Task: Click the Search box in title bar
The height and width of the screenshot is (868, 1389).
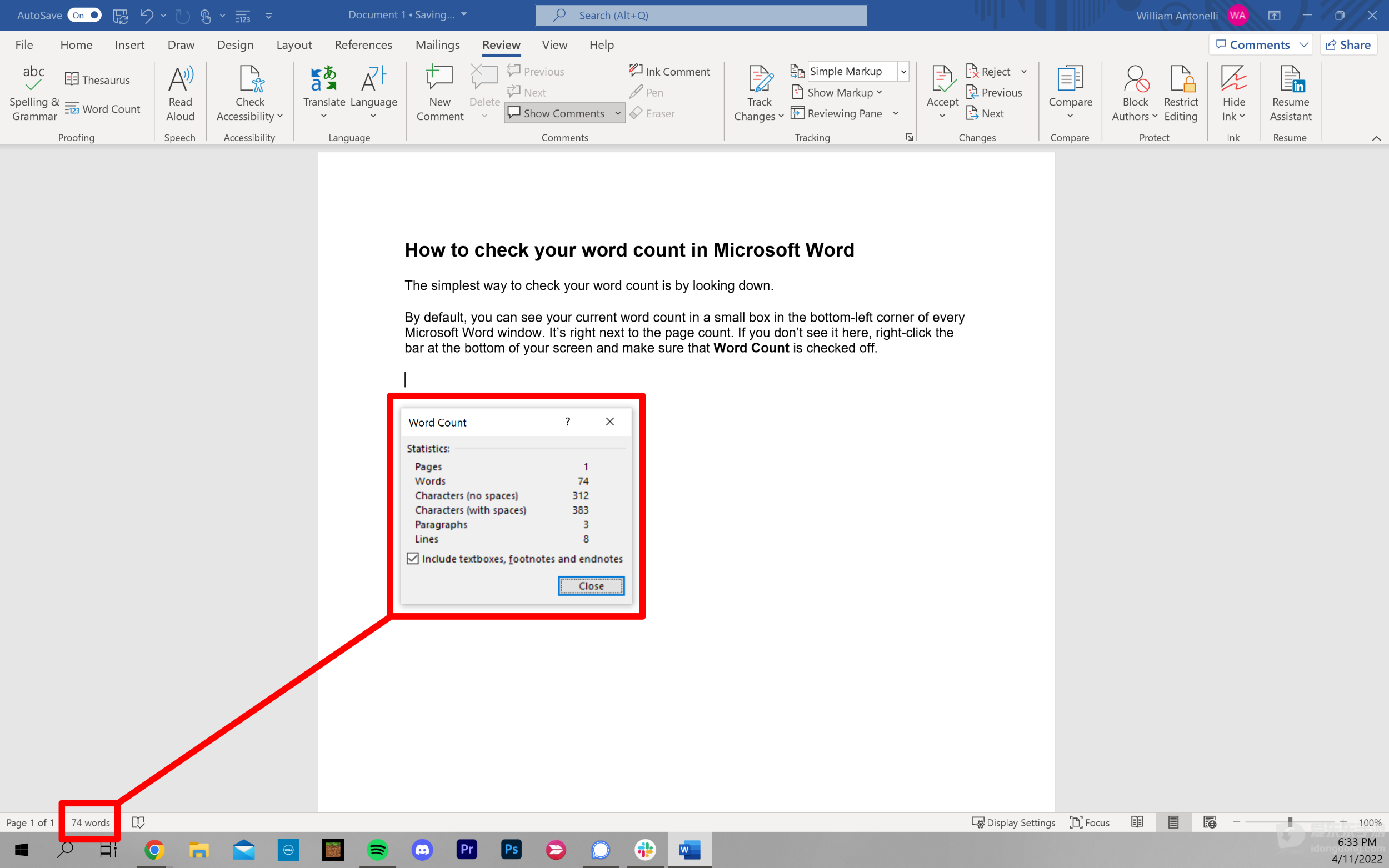Action: (x=701, y=16)
